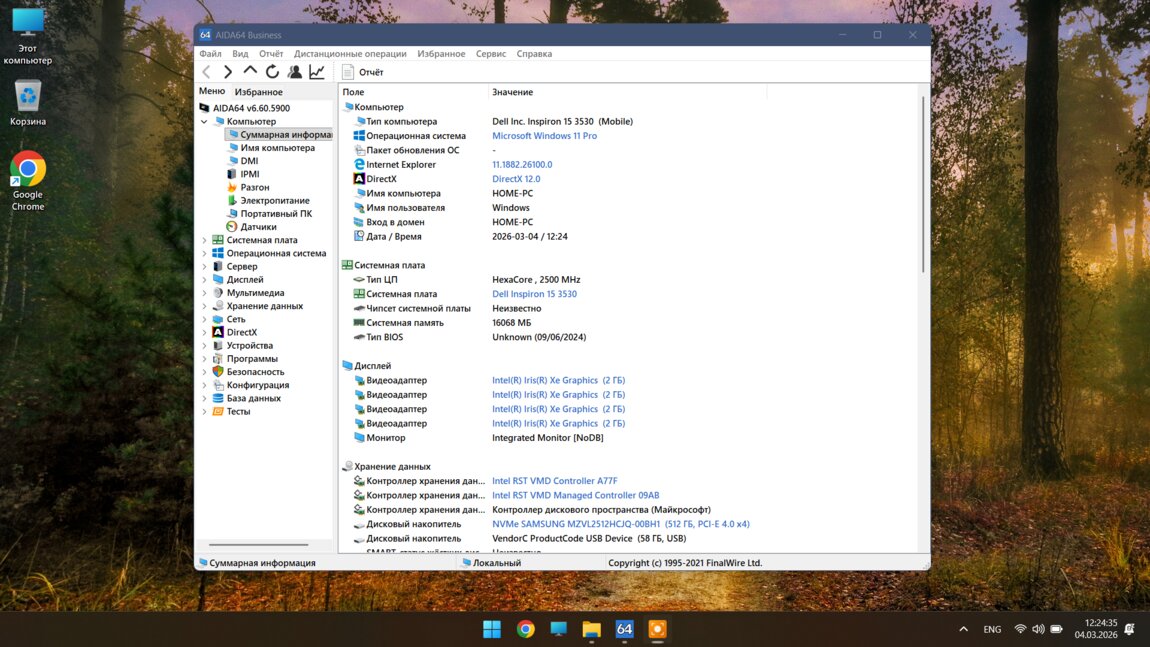Screen dimensions: 1150x647
Task: Collapse the Компьютер tree node
Action: (x=205, y=122)
